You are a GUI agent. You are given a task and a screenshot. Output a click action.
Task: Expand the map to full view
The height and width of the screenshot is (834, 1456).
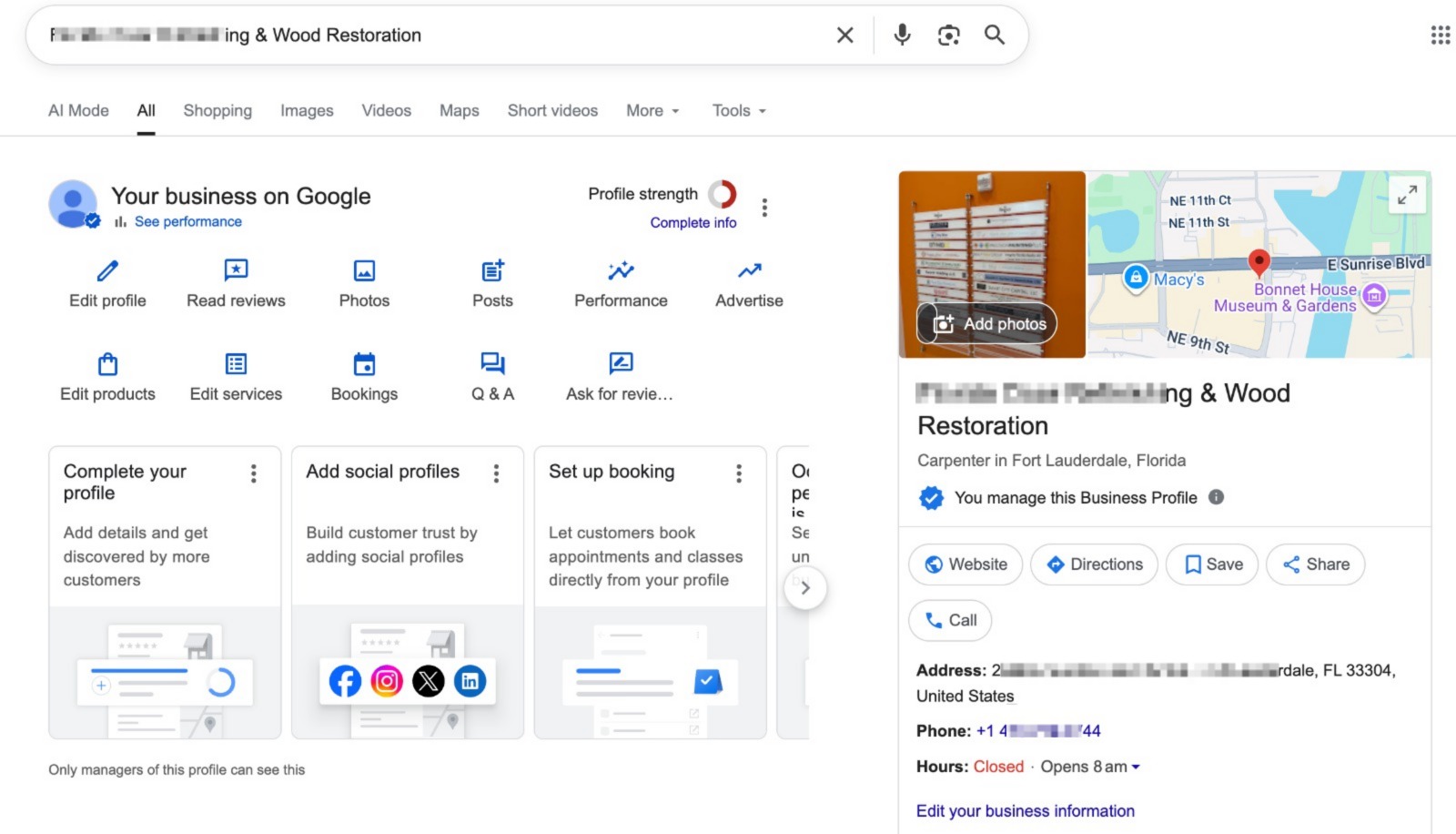[1407, 195]
